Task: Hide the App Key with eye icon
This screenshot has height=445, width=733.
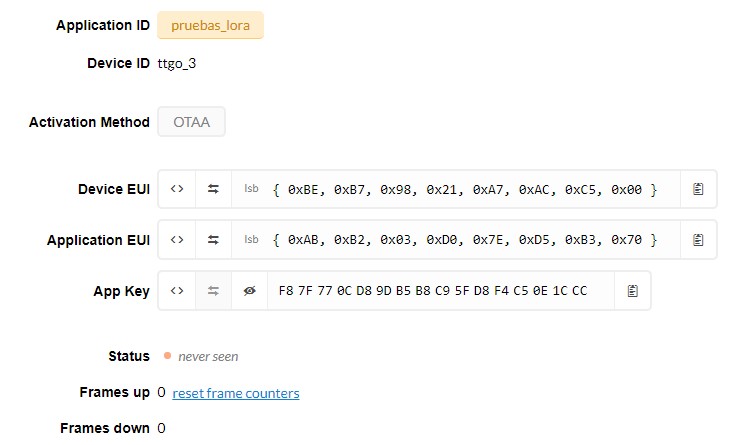Action: tap(250, 291)
